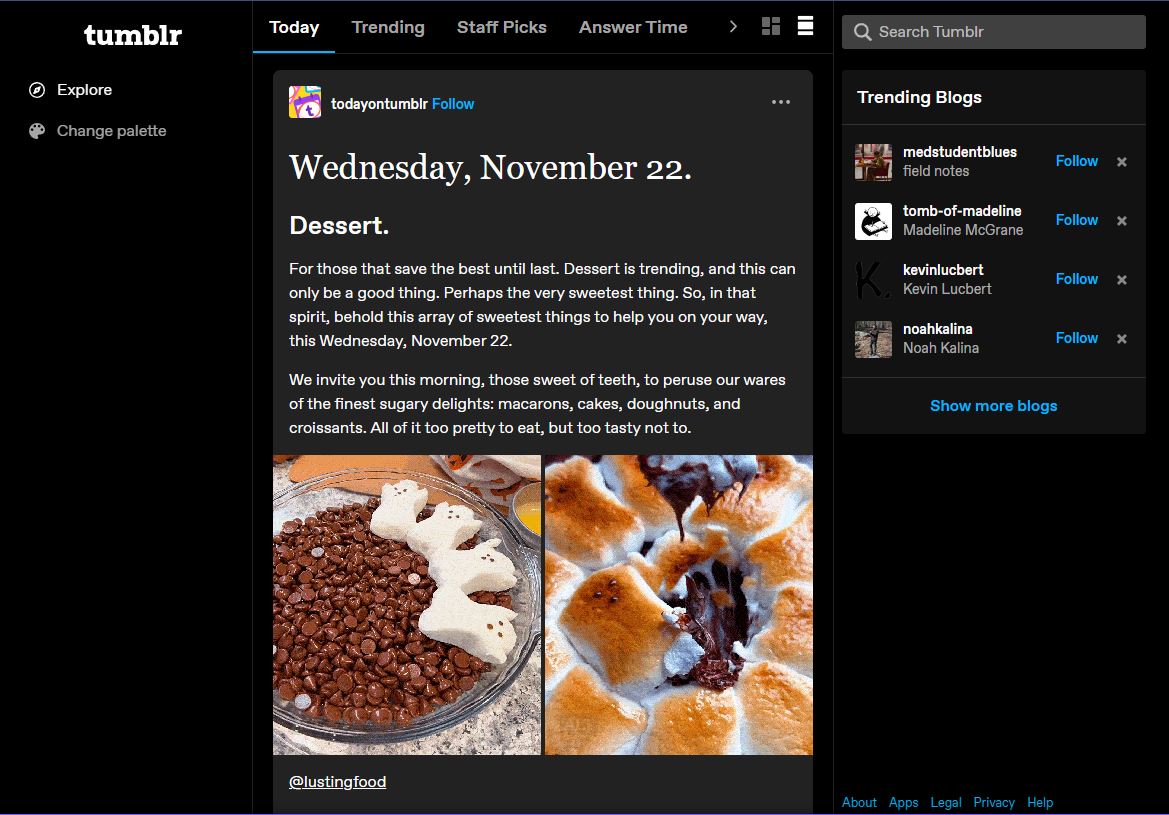Switch to list layout view

click(805, 27)
